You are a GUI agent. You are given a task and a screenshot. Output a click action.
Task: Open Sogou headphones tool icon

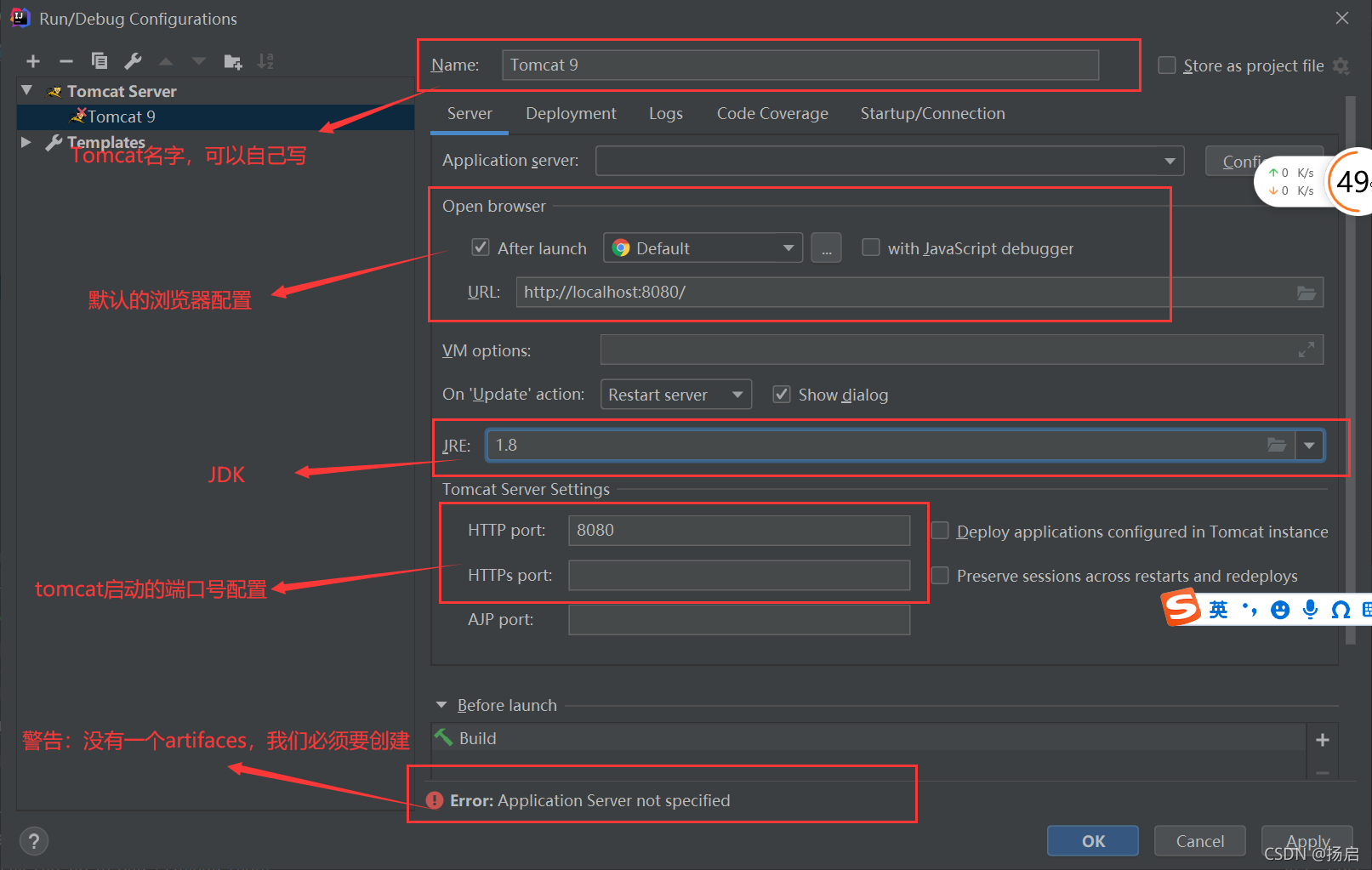point(1341,609)
